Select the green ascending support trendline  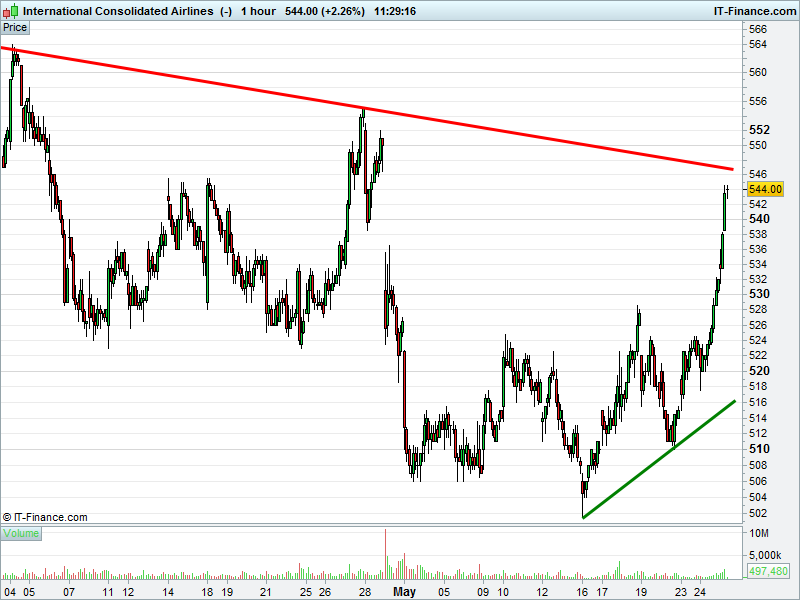coord(659,460)
